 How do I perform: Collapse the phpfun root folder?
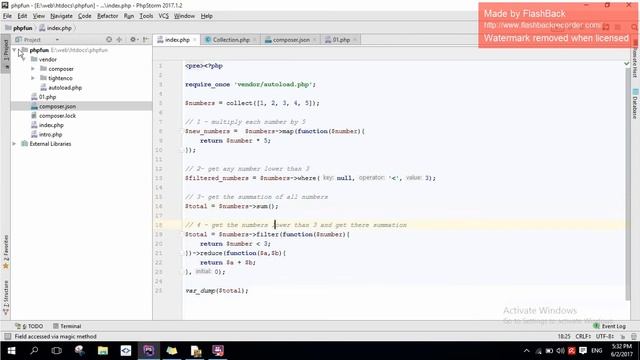(x=15, y=50)
